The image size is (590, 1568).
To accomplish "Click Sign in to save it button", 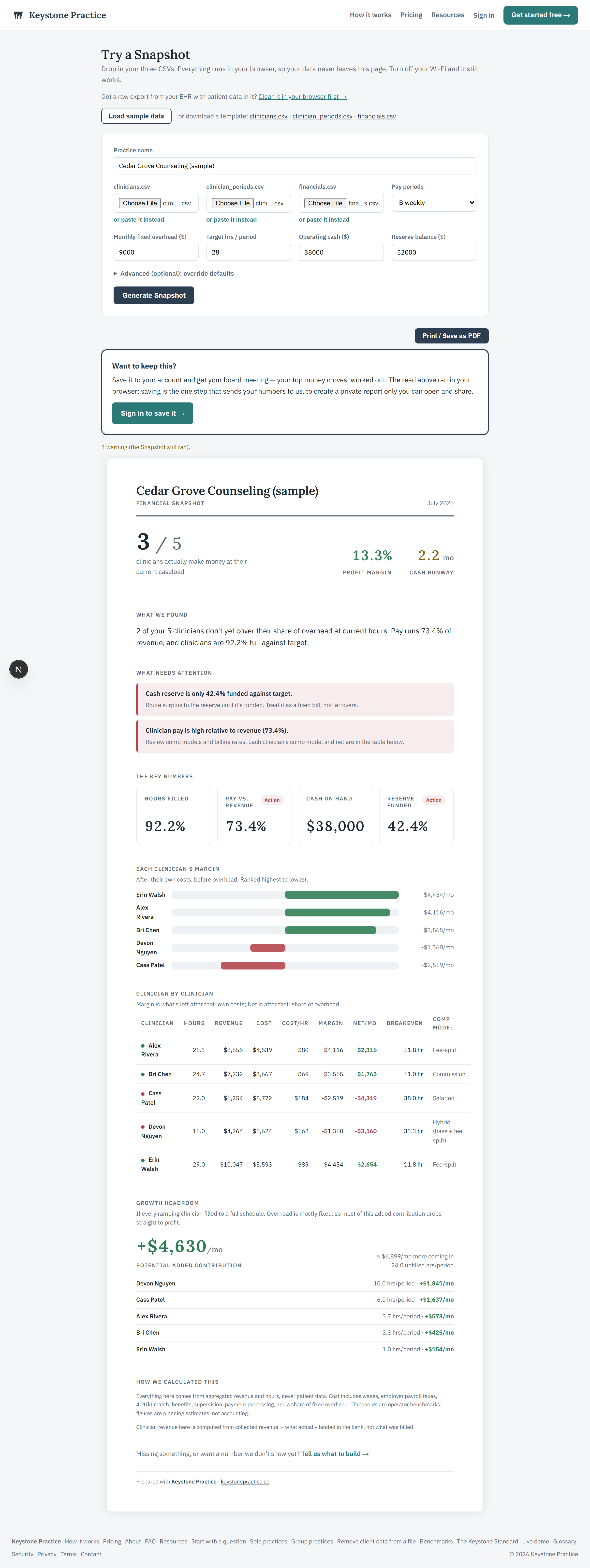I will 152,413.
